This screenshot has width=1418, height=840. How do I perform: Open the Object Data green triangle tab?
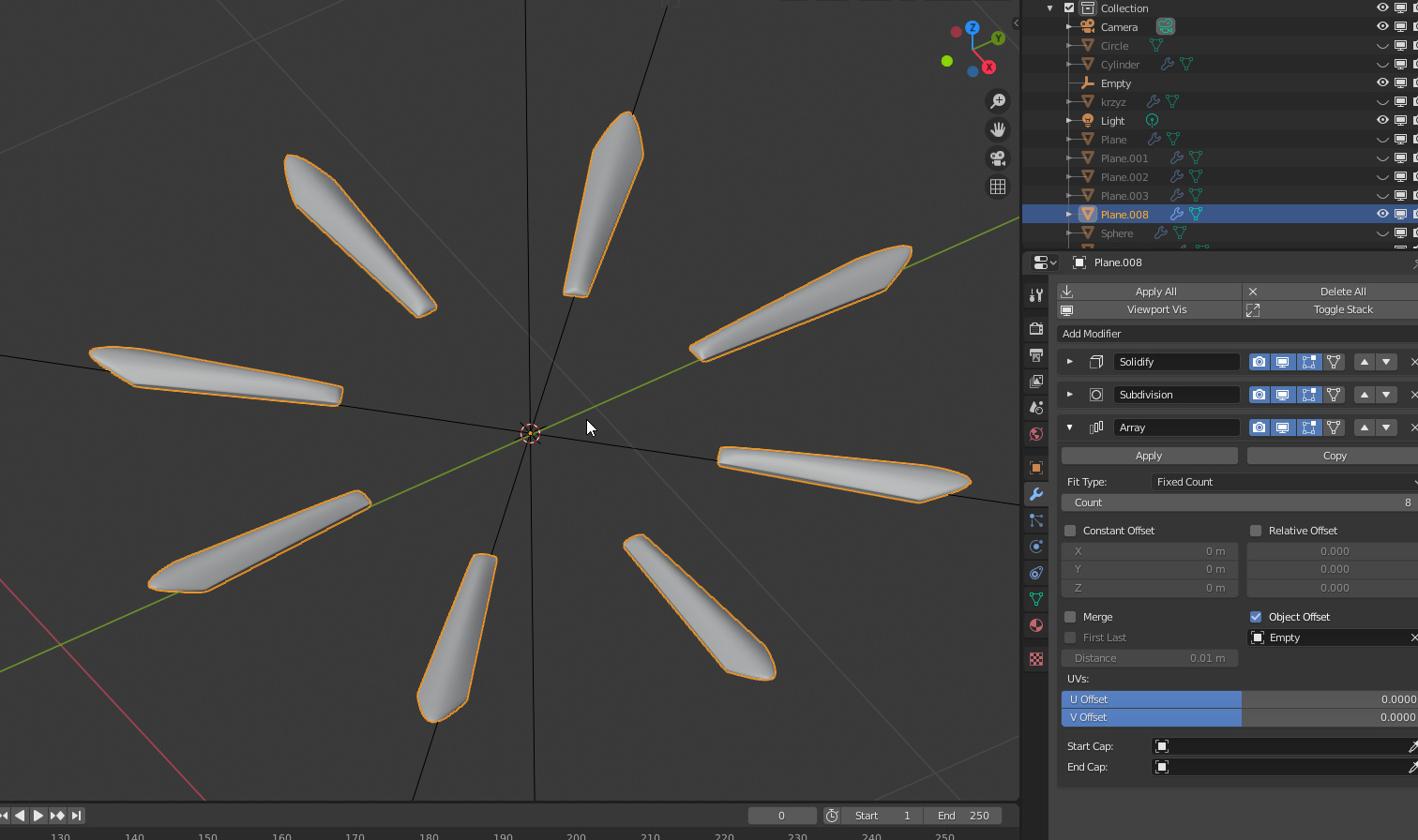click(1036, 599)
